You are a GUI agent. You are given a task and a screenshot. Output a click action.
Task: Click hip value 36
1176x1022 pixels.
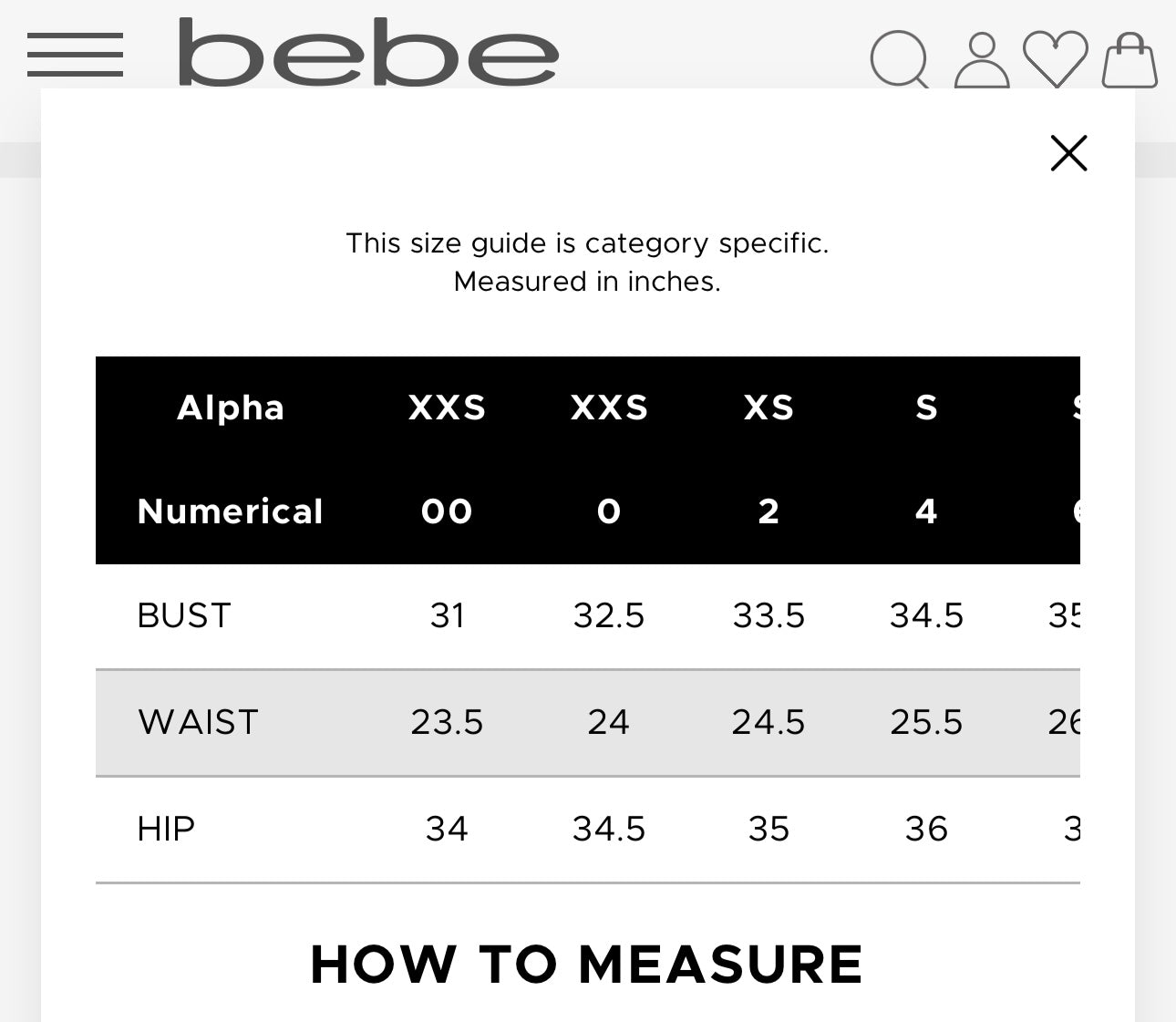(926, 829)
